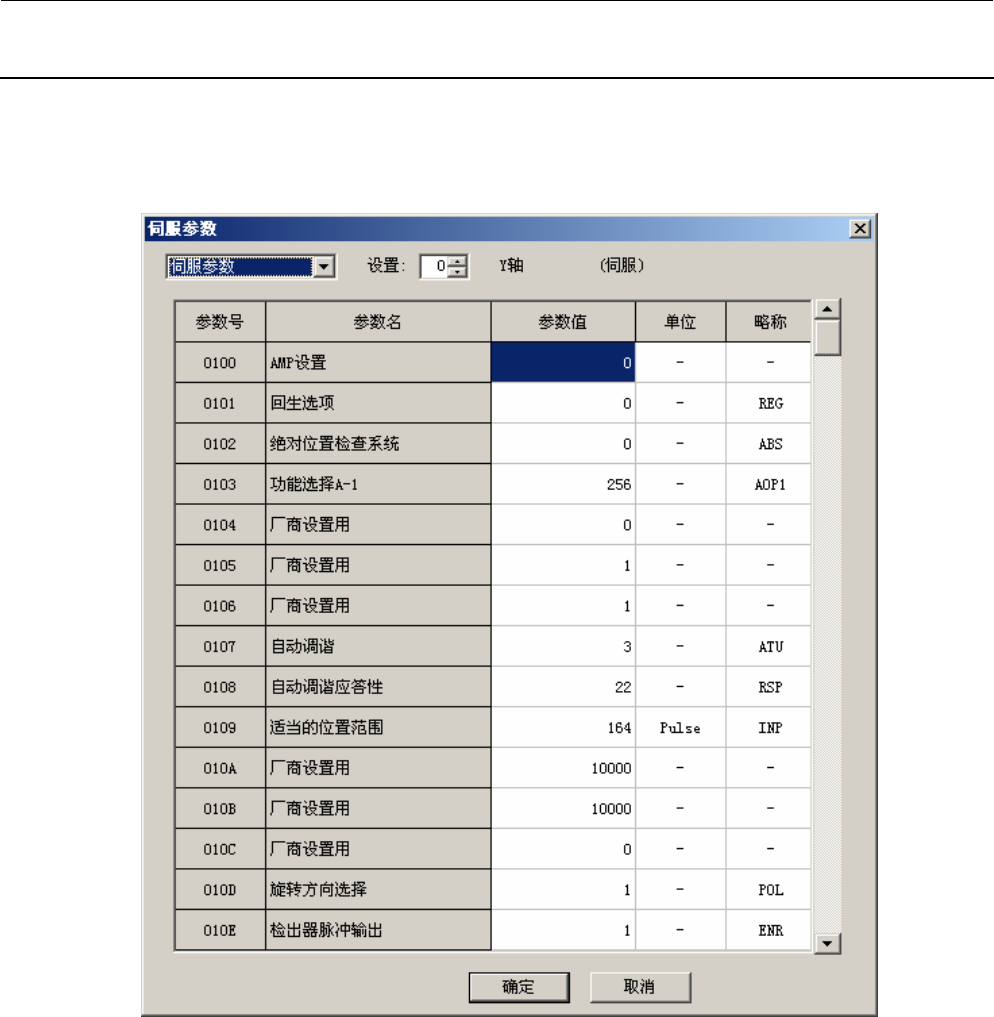This screenshot has height=1017, width=994.
Task: Select the 自动调谐 value 3
Action: pyautogui.click(x=563, y=647)
